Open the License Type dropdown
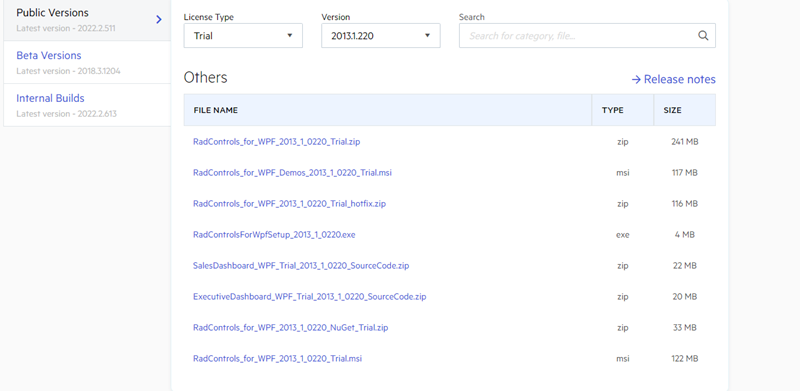The image size is (800, 391). [x=243, y=36]
